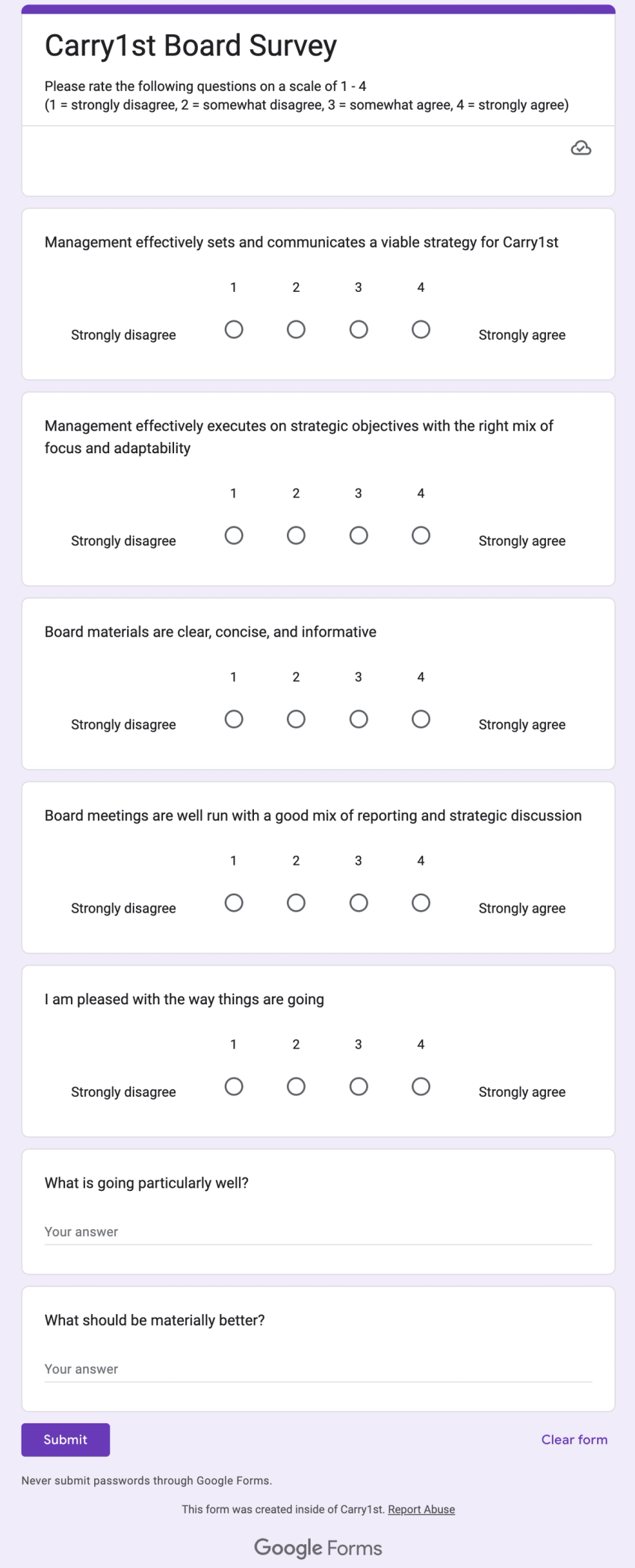Choose rating 1 for executing strategic objectives

click(234, 535)
